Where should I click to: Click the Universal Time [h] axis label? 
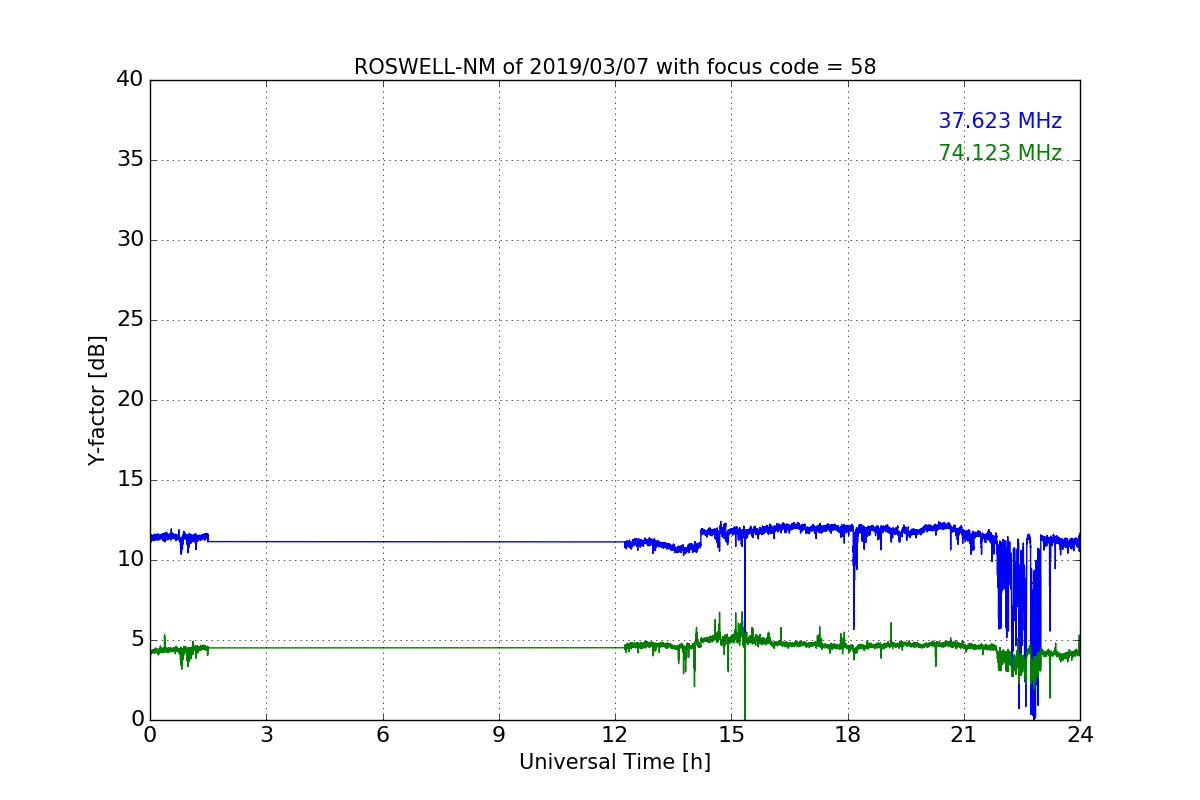(615, 762)
